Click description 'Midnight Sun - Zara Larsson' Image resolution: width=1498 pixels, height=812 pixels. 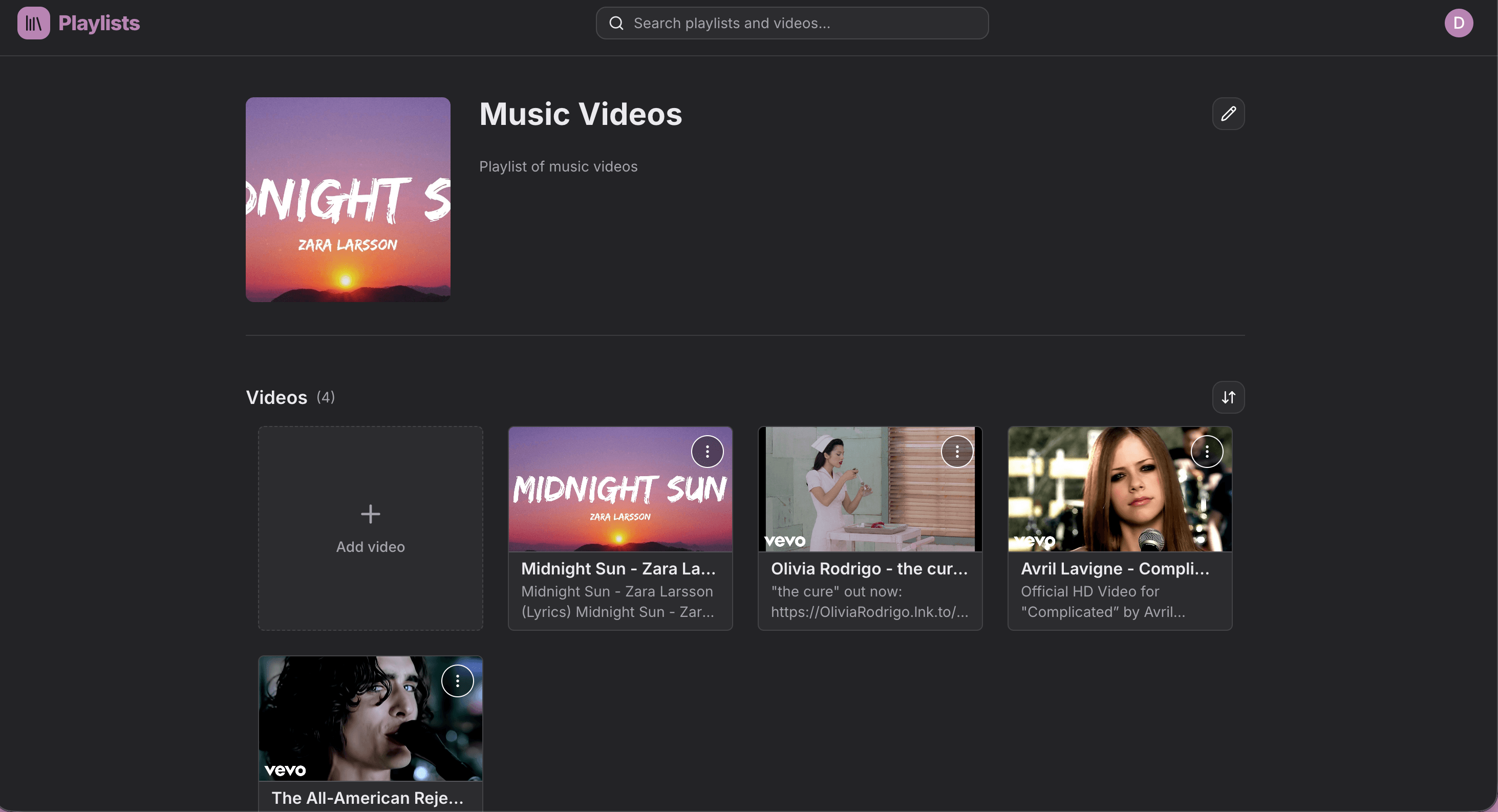pos(617,591)
